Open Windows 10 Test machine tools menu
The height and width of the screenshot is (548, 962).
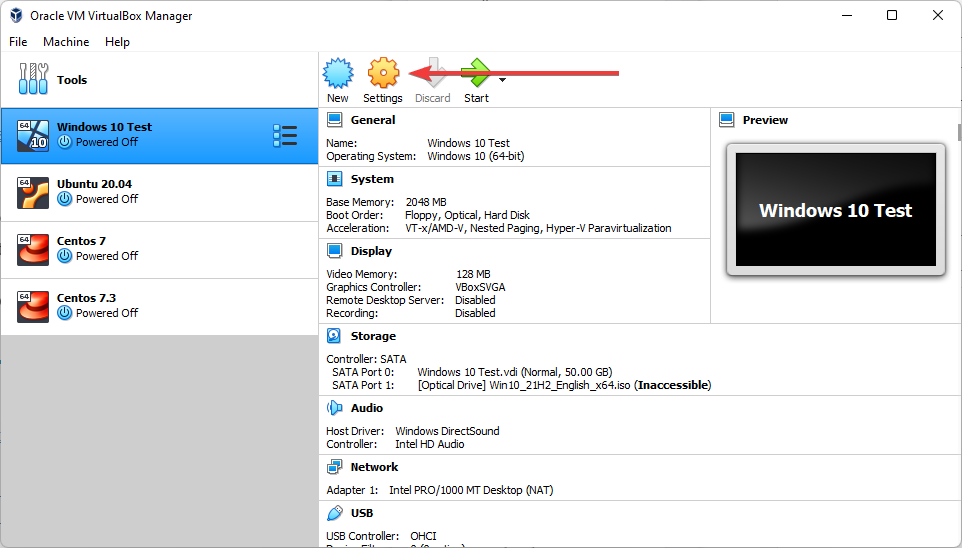[285, 136]
